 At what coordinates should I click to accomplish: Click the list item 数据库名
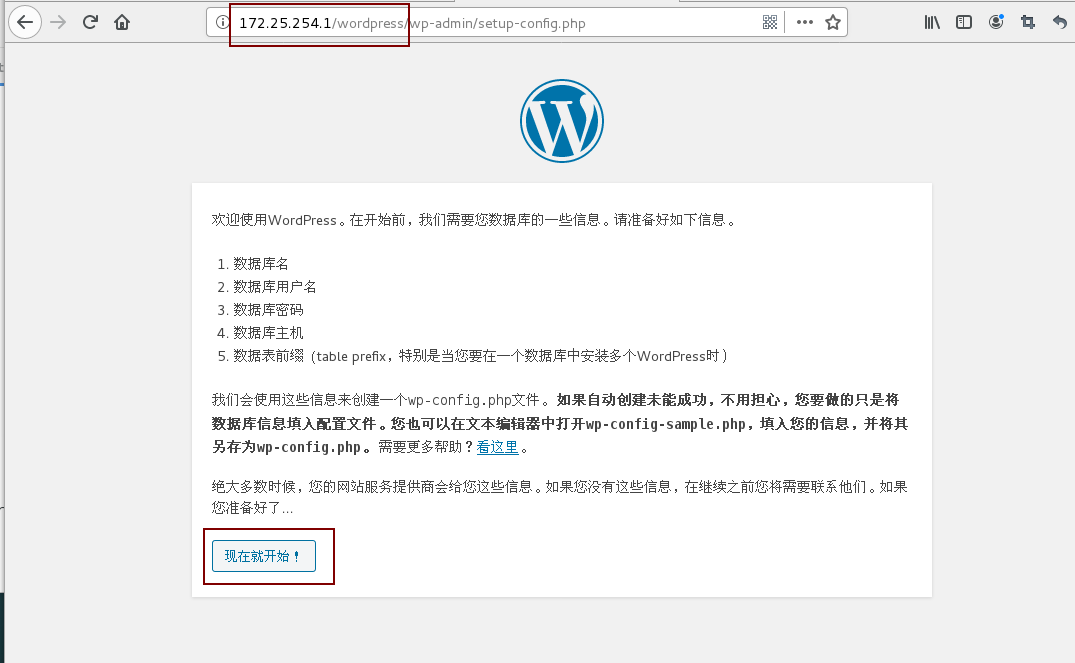[x=261, y=264]
